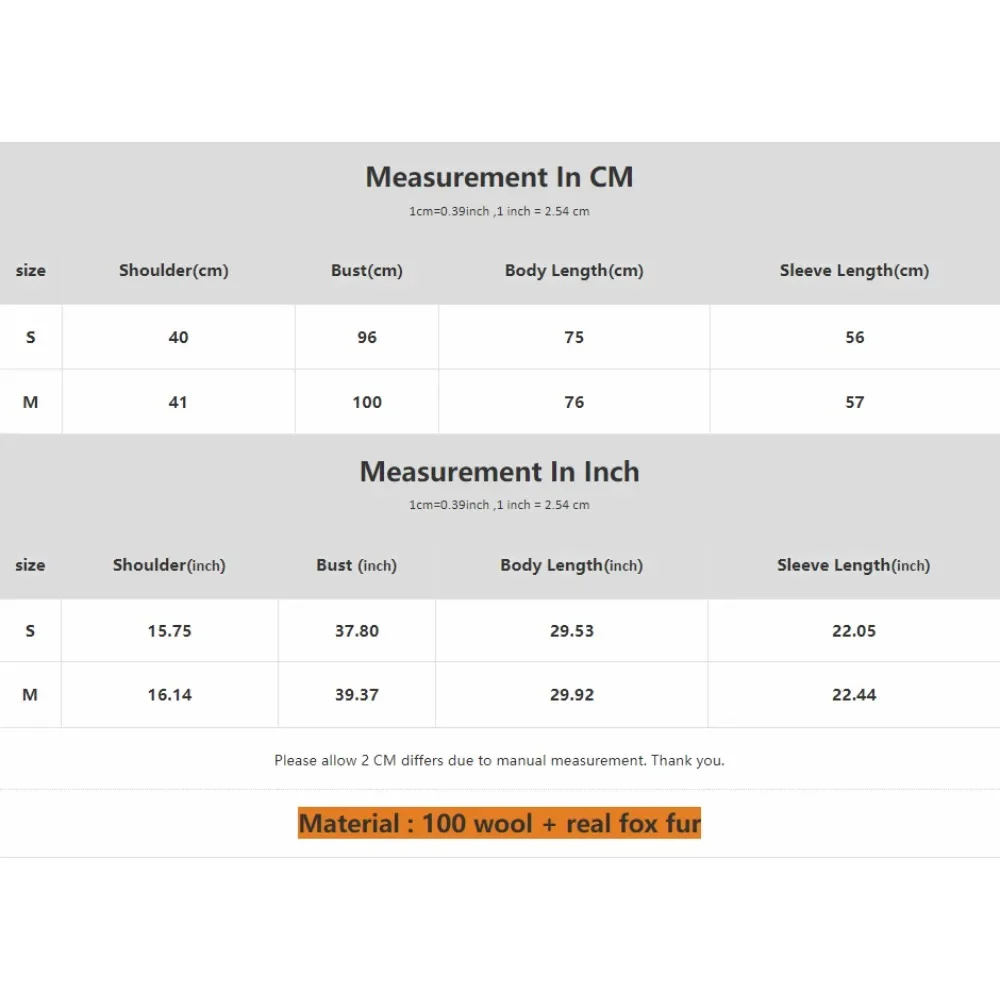The width and height of the screenshot is (1000, 1000).
Task: Select the Body Length(cm) column header
Action: pyautogui.click(x=573, y=270)
